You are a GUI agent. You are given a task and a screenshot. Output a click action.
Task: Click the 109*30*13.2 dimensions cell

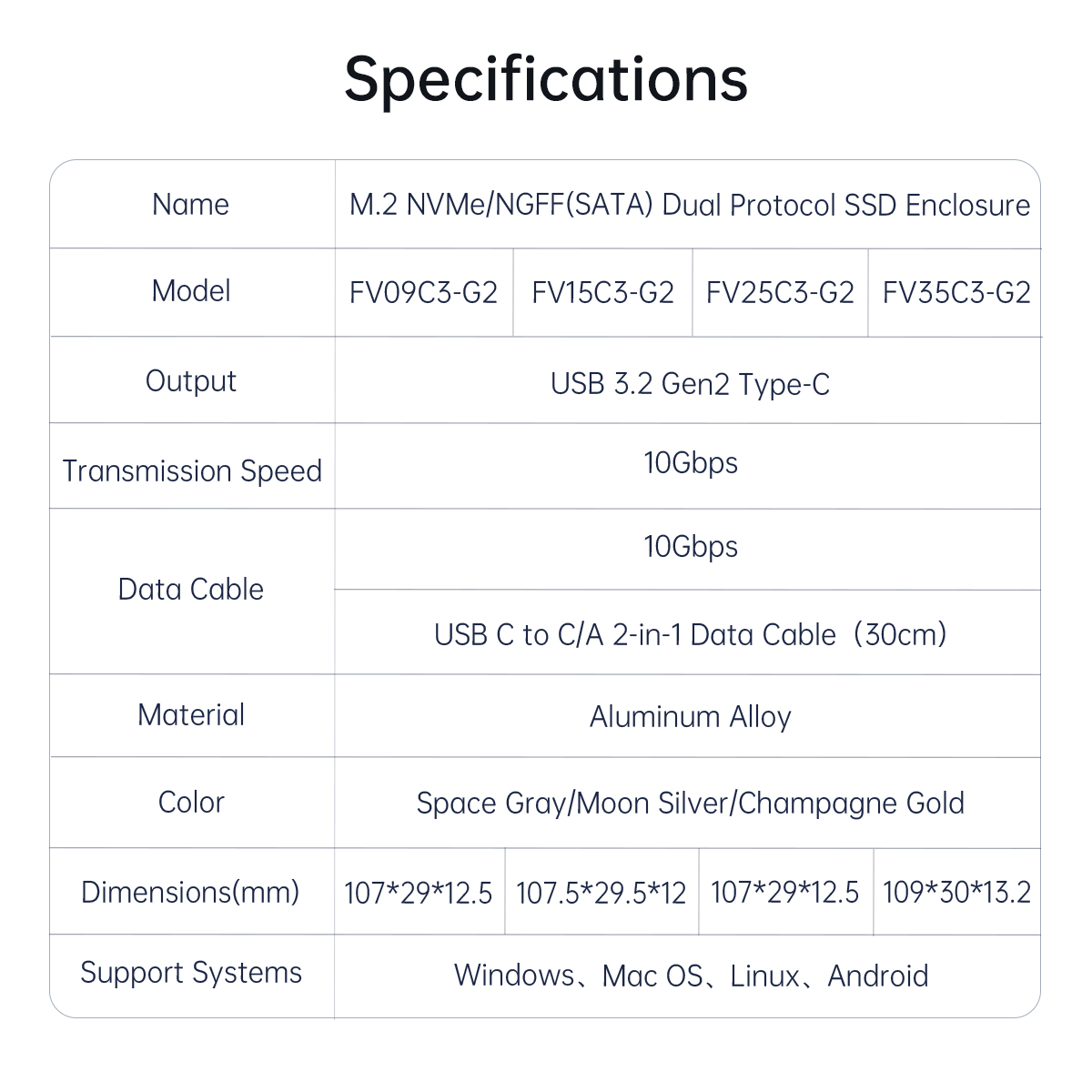click(956, 893)
